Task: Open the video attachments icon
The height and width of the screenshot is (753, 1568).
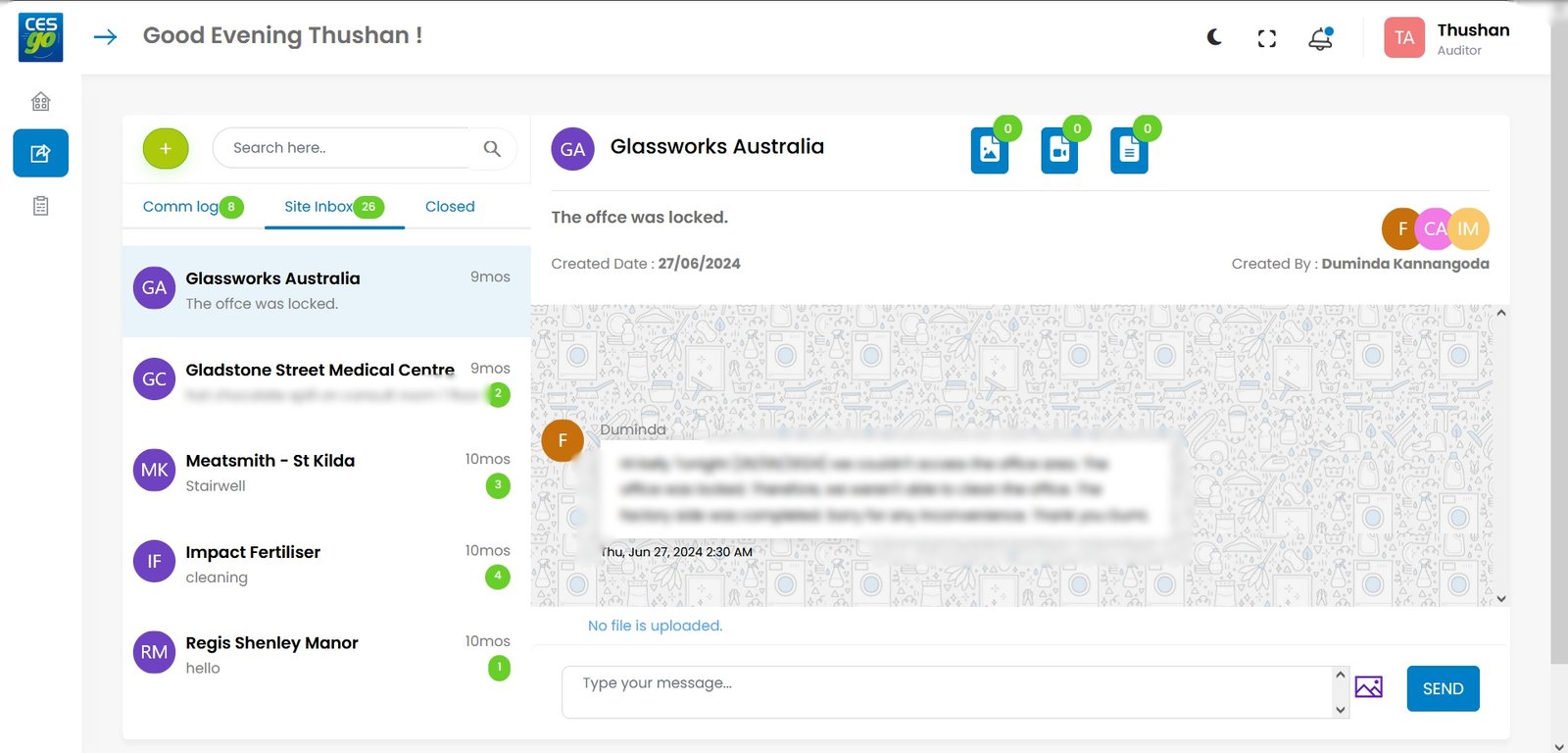Action: click(1059, 151)
